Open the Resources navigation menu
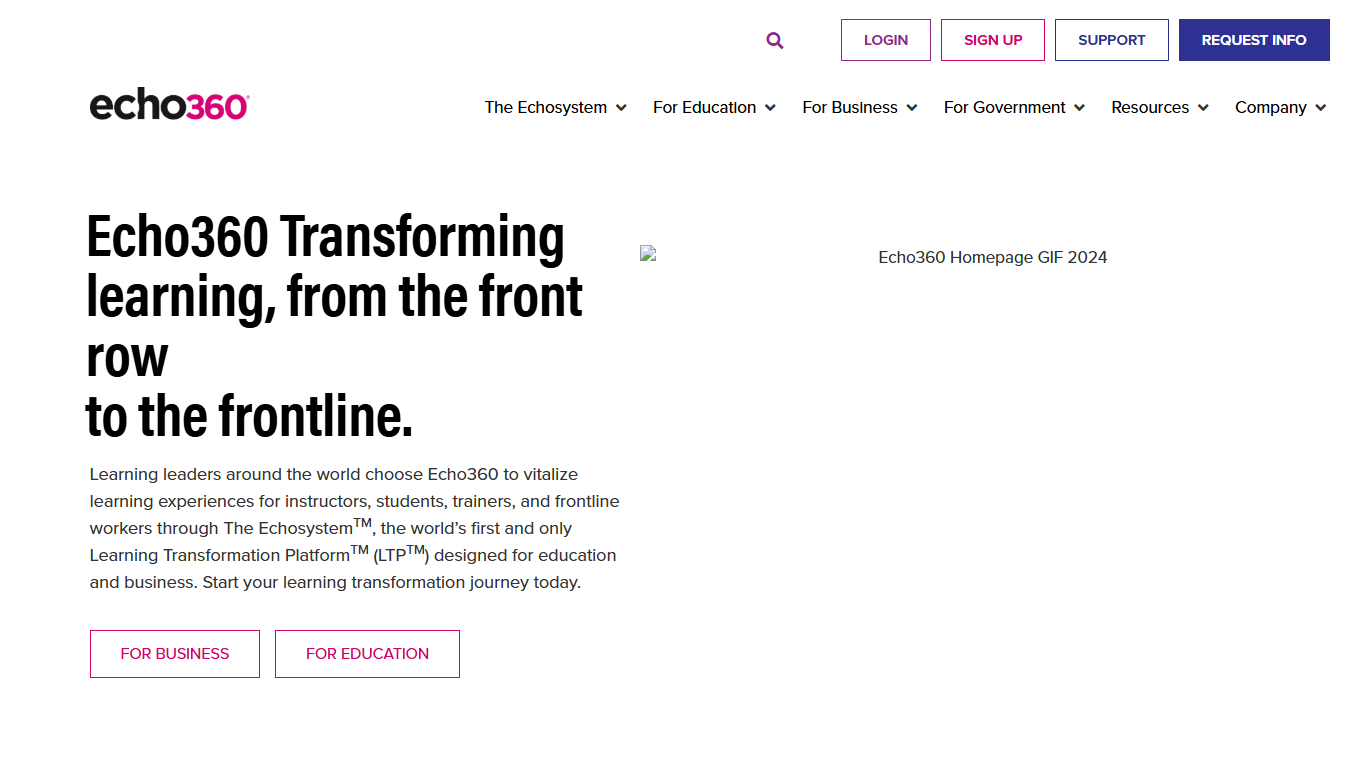Viewport: 1362px width, 774px height. pyautogui.click(x=1150, y=107)
